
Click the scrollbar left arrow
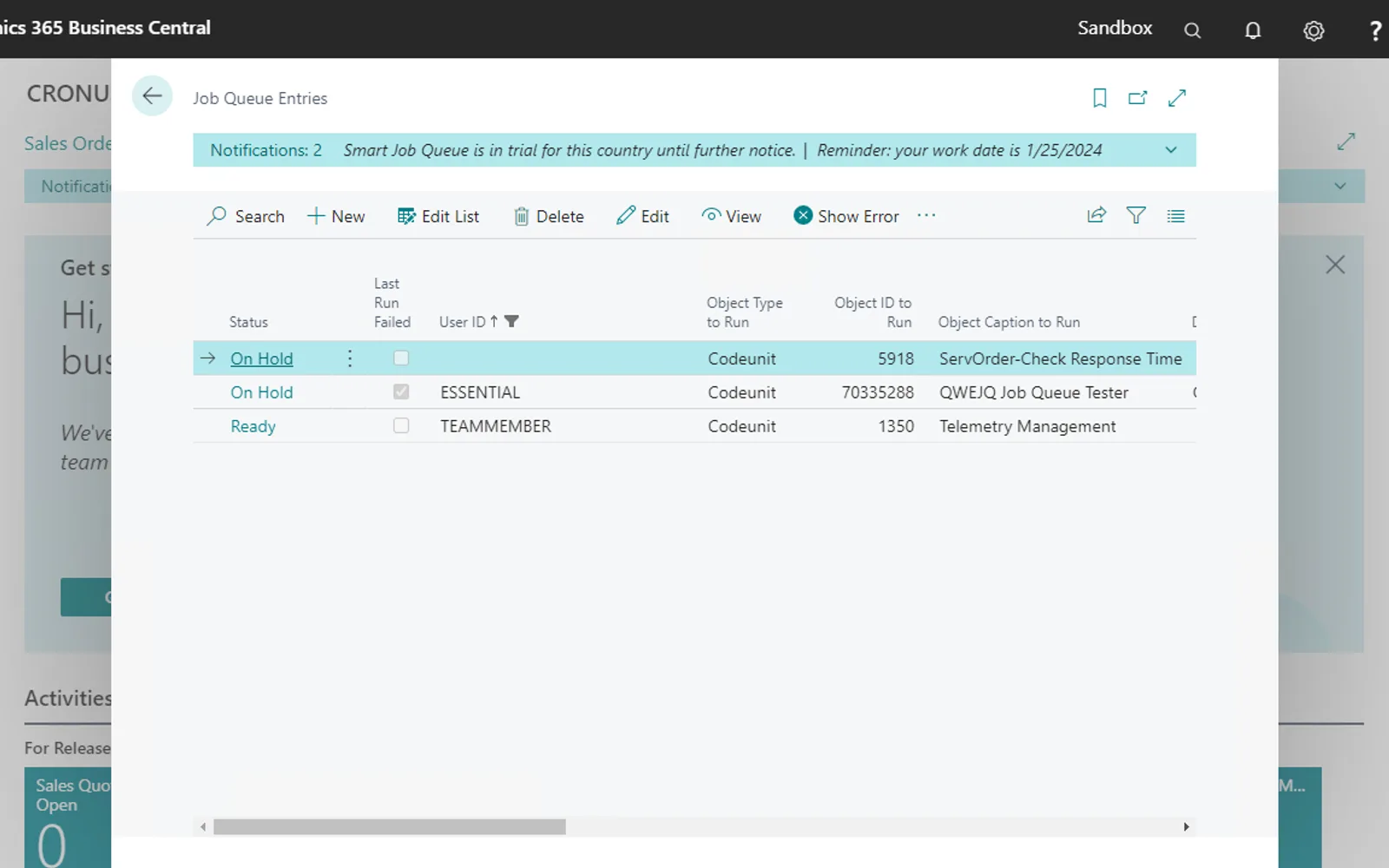(x=203, y=826)
